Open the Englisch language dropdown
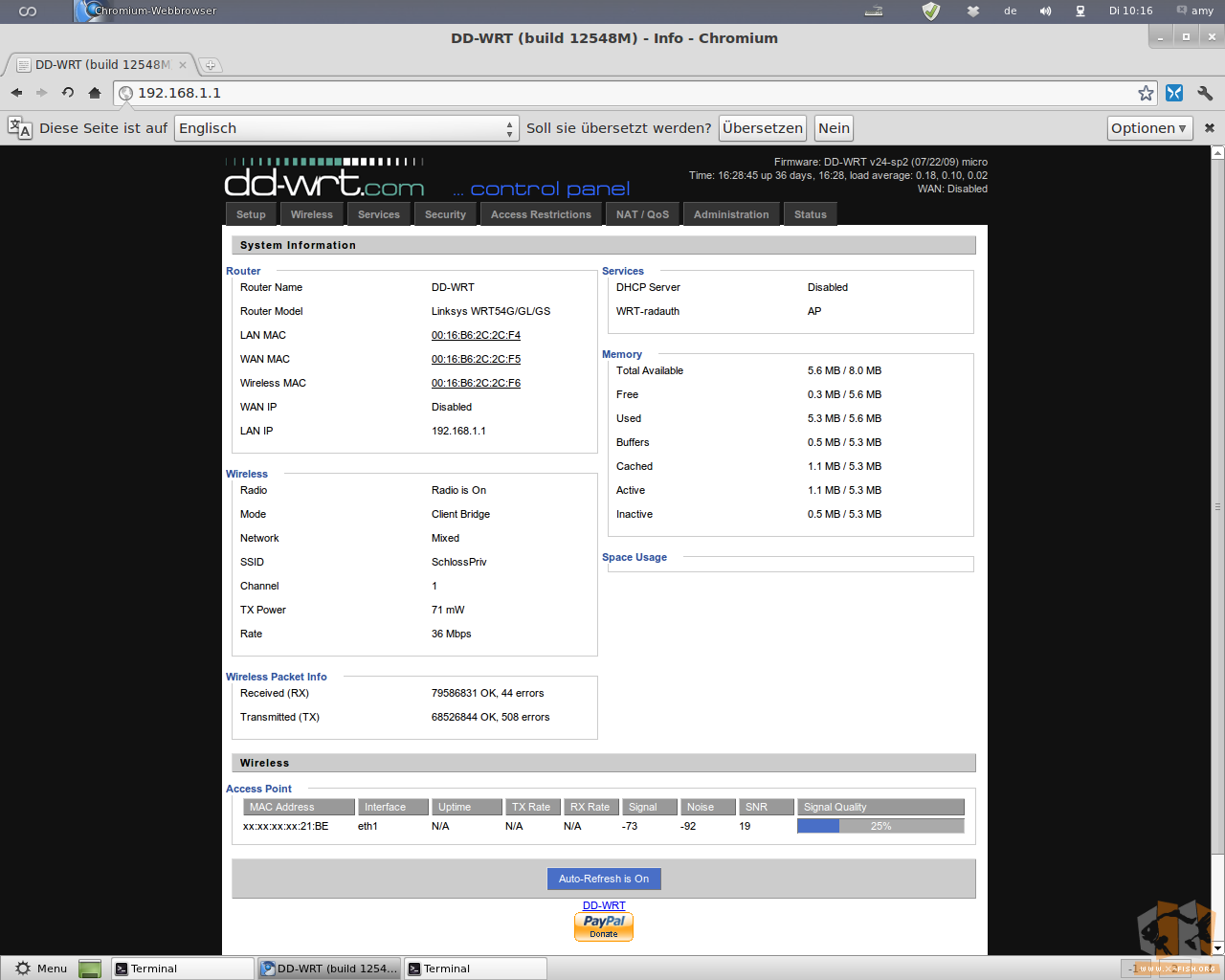The height and width of the screenshot is (980, 1225). pyautogui.click(x=346, y=128)
